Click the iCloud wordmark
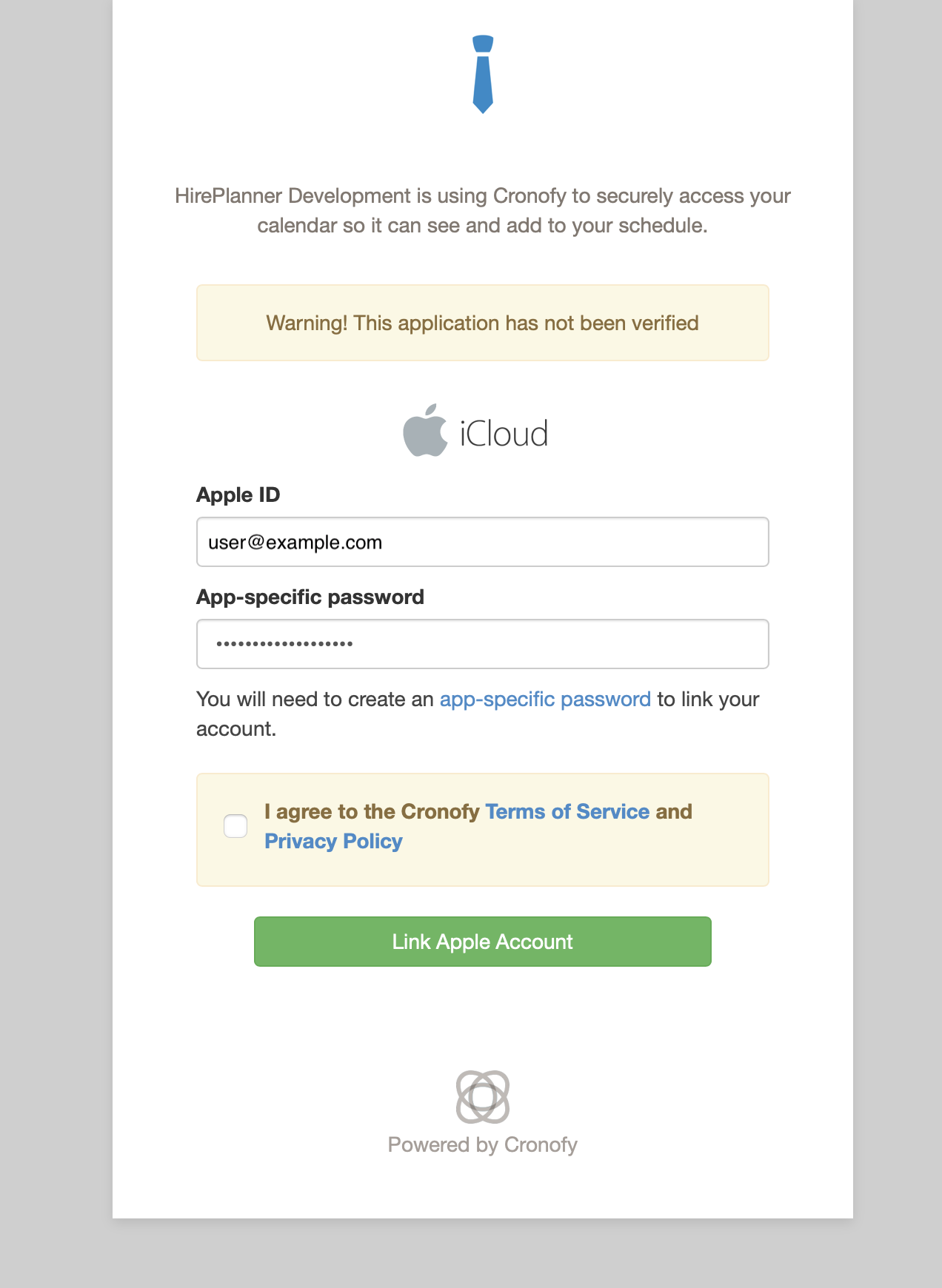 504,434
